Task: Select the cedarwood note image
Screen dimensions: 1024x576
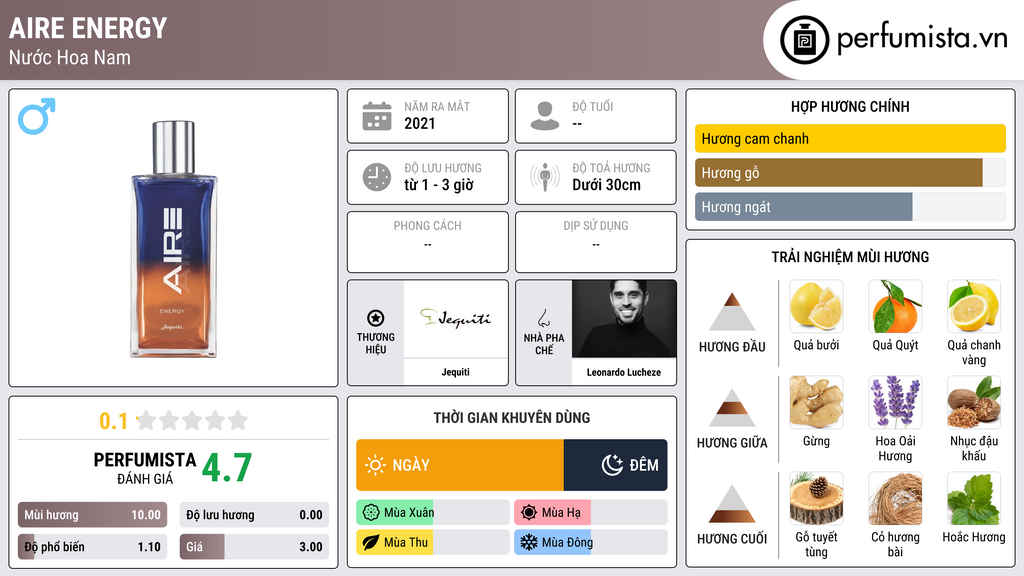Action: (x=816, y=498)
